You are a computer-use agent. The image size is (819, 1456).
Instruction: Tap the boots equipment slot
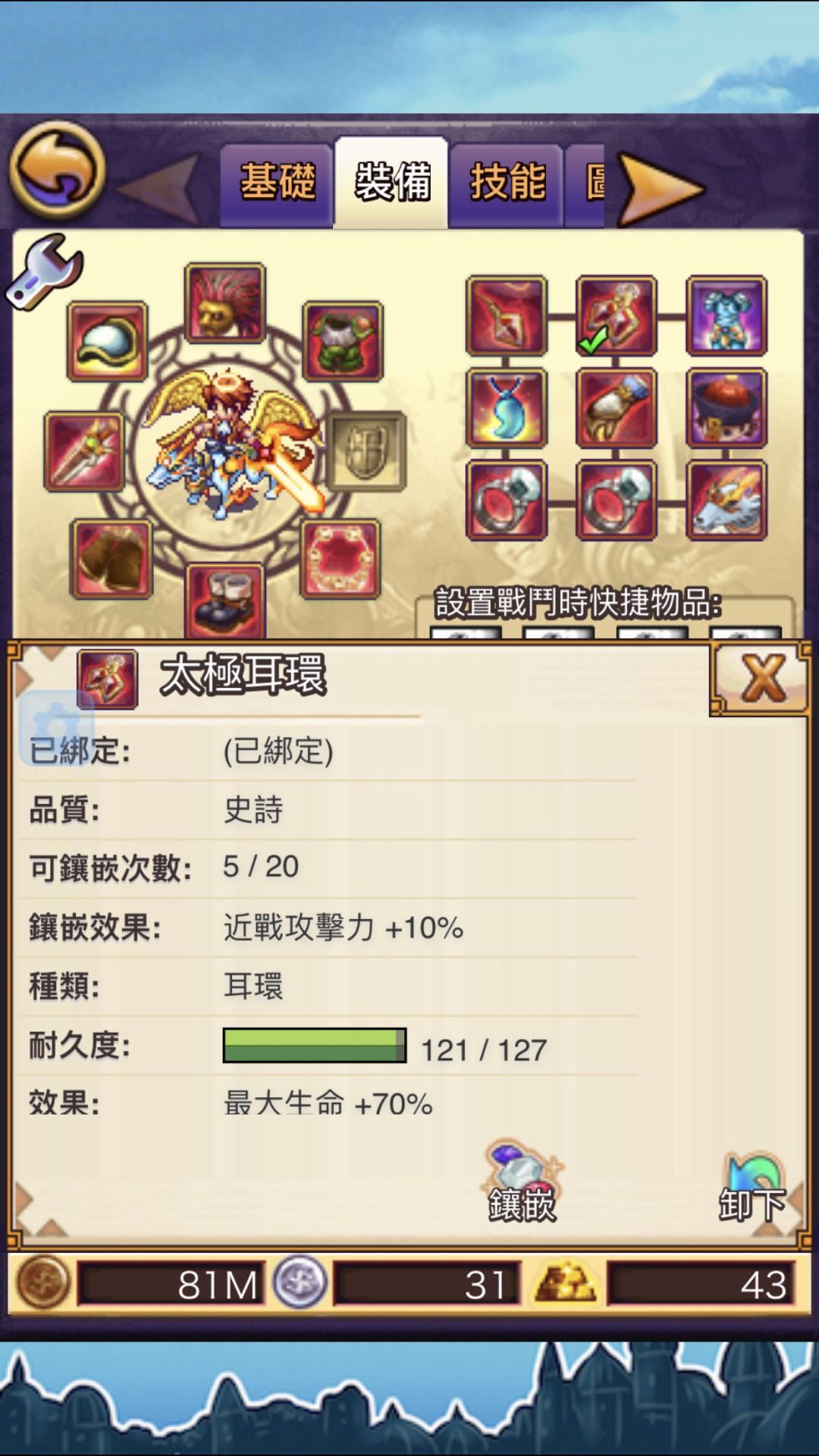225,601
